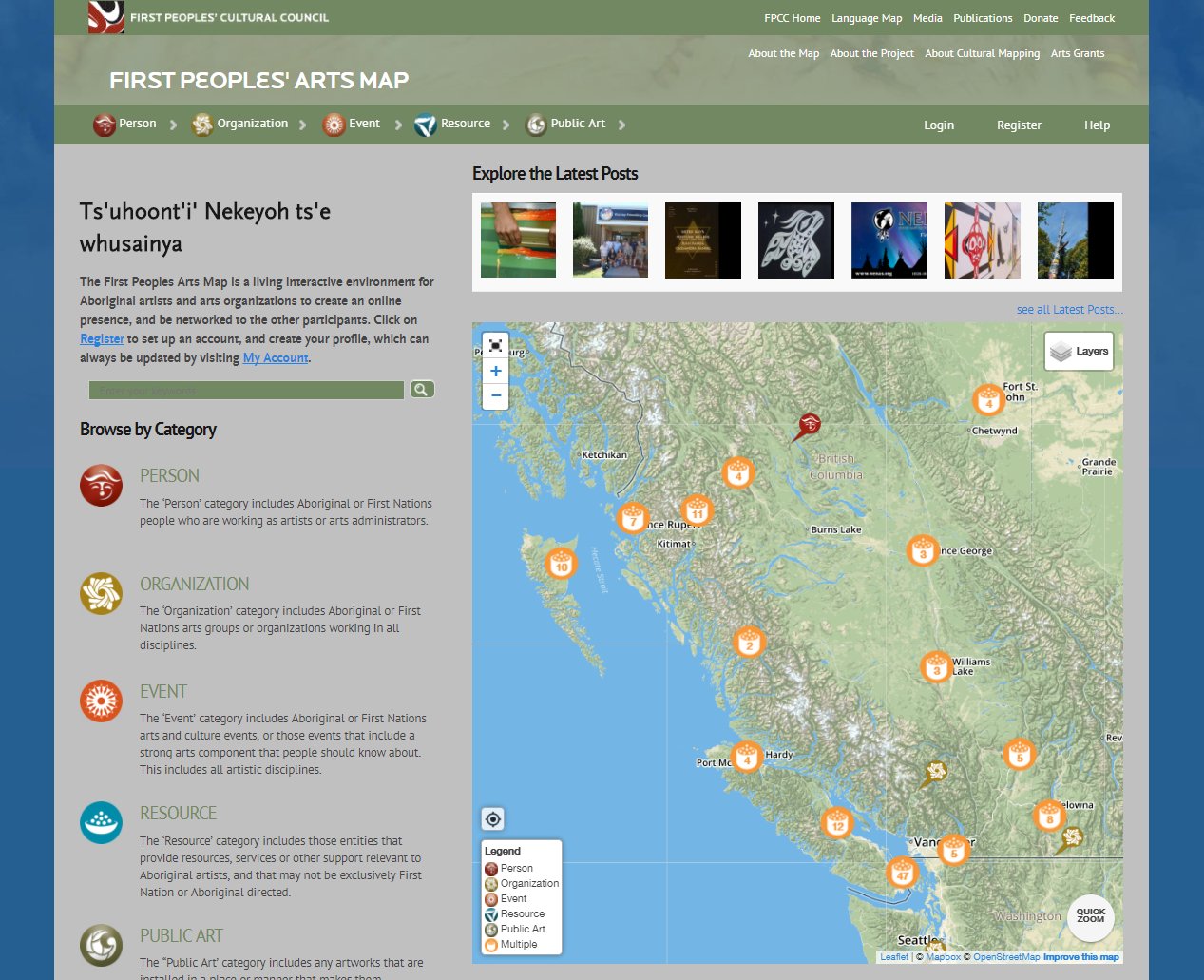Click the map zoom-in control
Screen dimensions: 1204x980
pos(494,371)
